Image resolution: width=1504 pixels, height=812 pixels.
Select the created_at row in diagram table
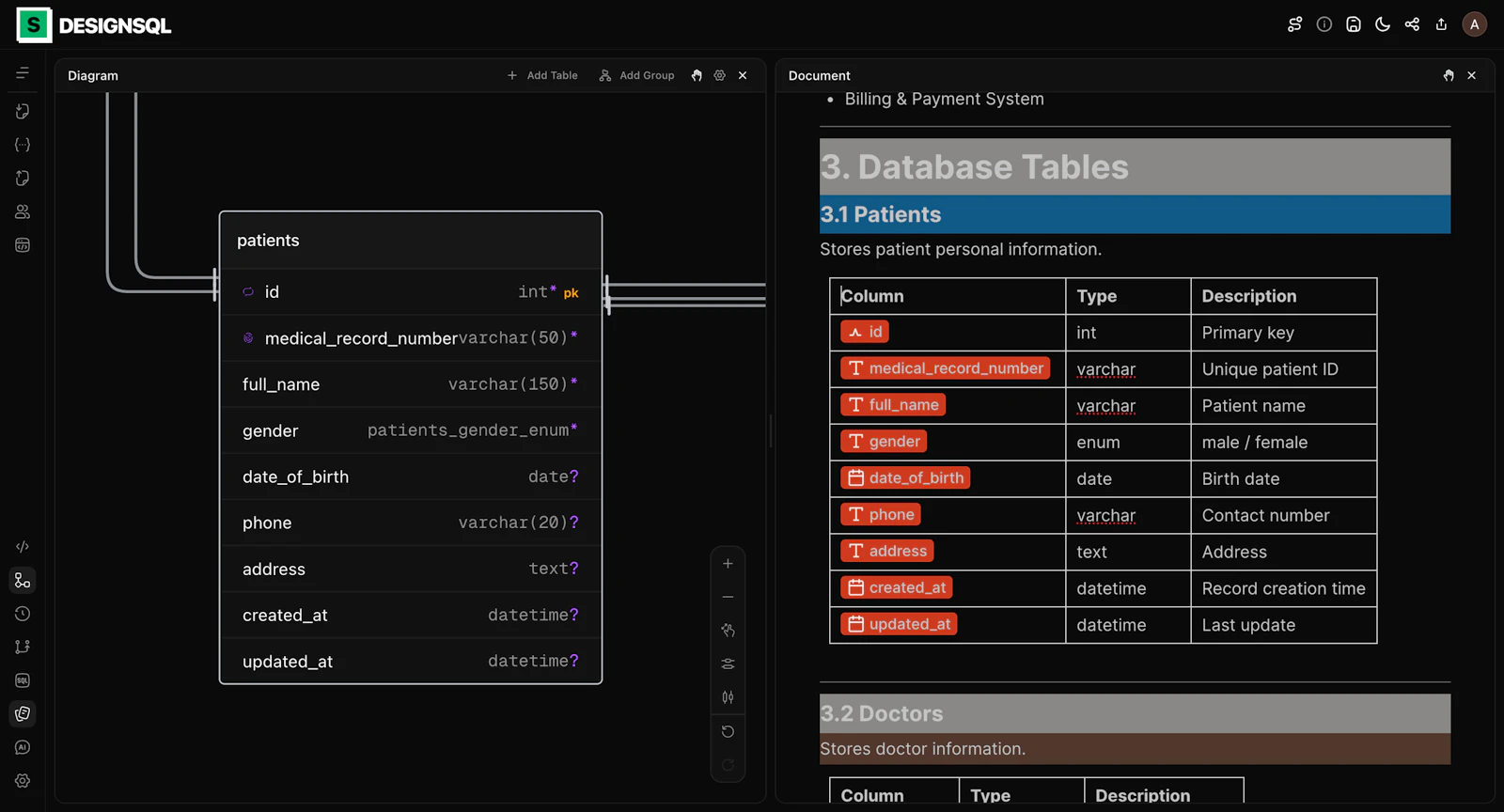[411, 615]
